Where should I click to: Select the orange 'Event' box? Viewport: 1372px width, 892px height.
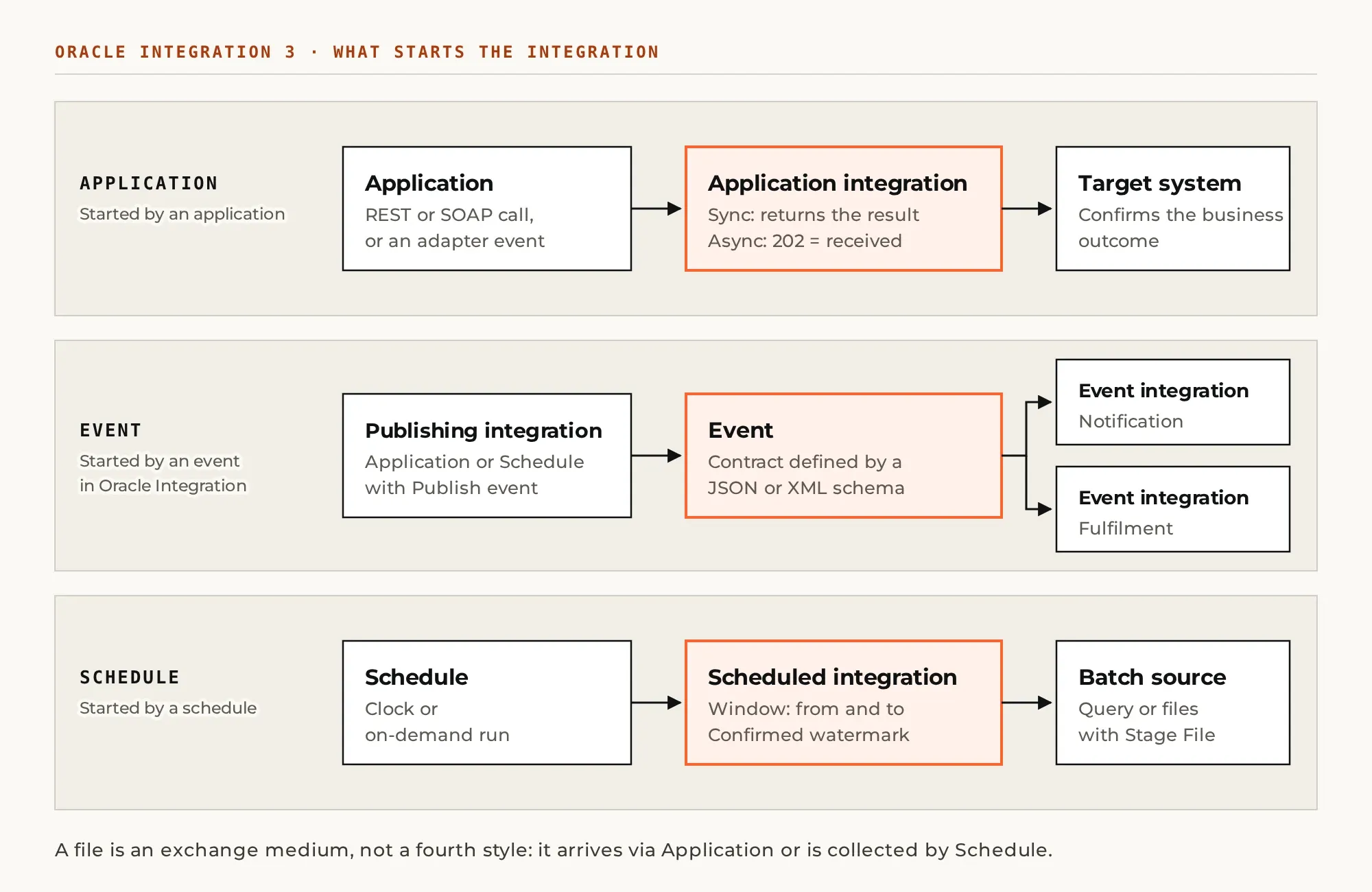pyautogui.click(x=844, y=456)
